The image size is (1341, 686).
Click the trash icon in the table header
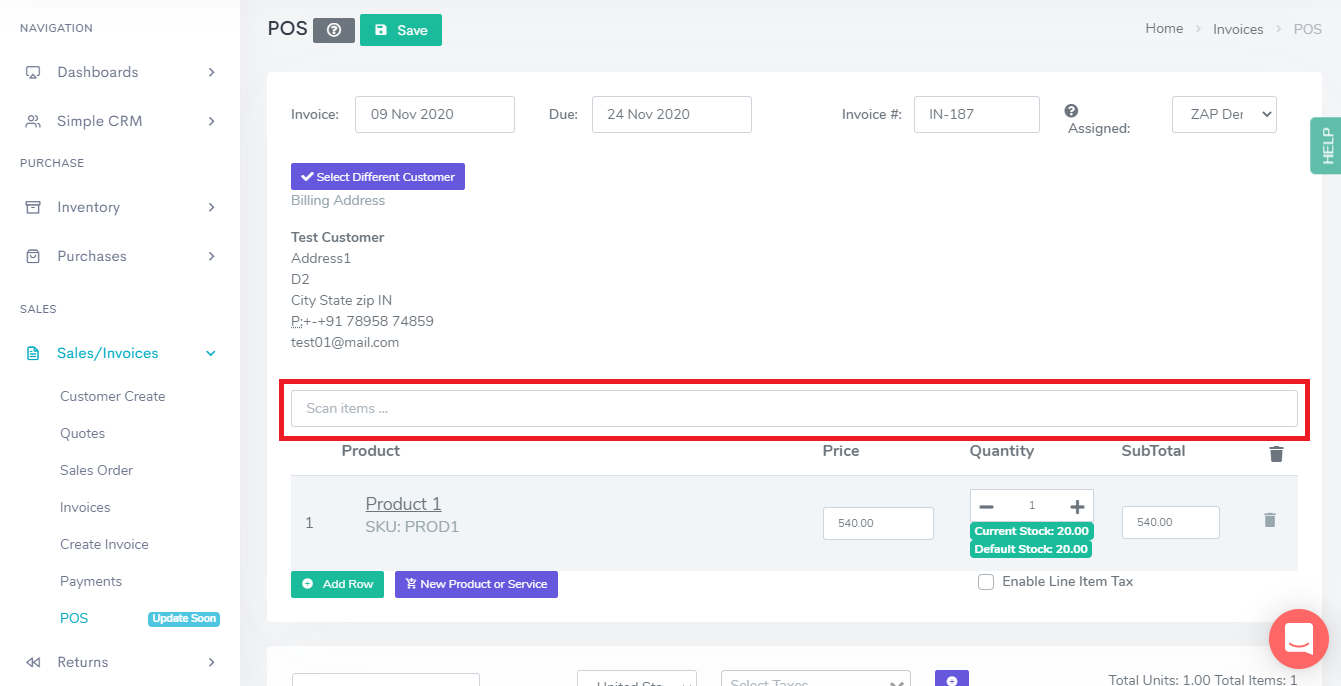point(1276,454)
